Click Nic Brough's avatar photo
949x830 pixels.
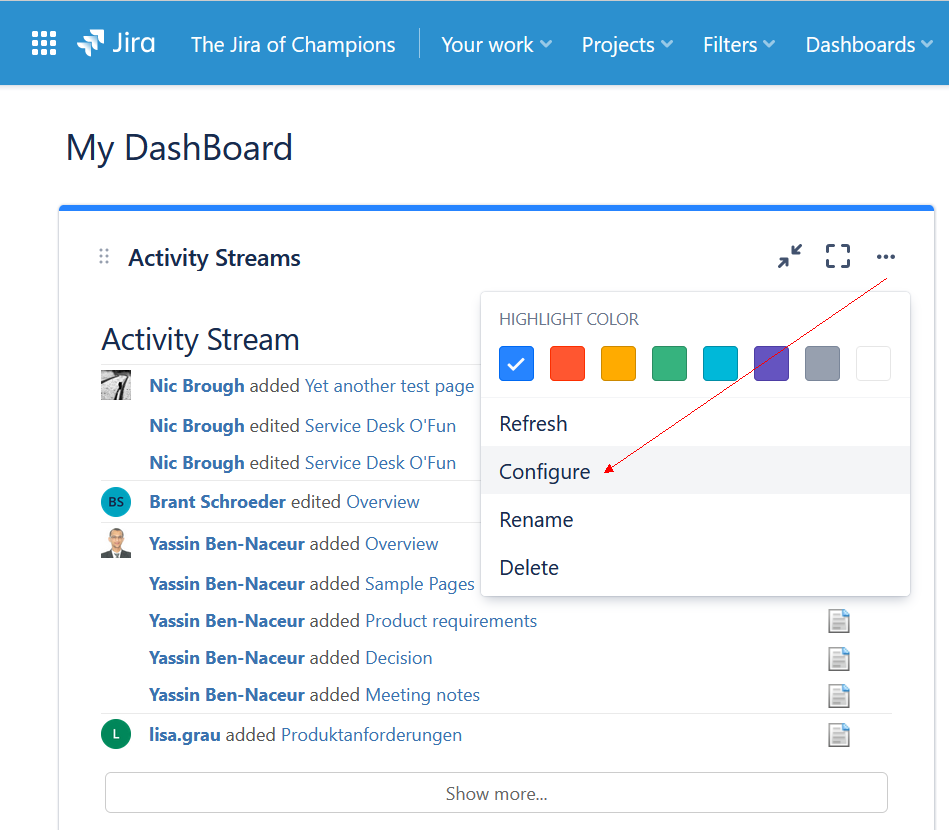116,385
